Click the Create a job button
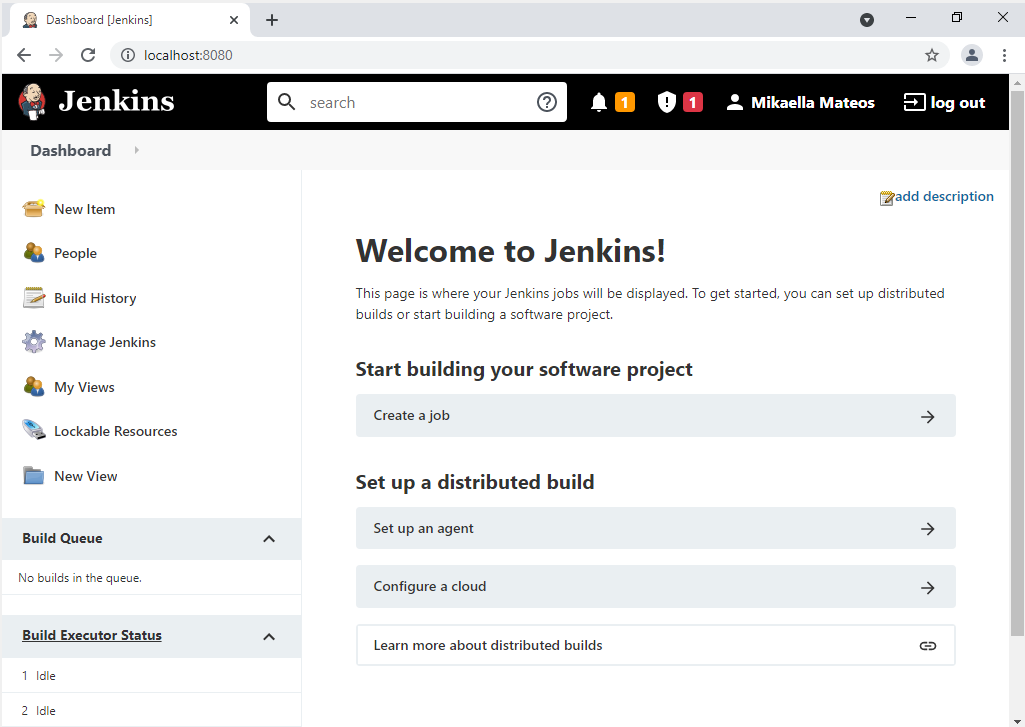1025x727 pixels. click(x=655, y=415)
